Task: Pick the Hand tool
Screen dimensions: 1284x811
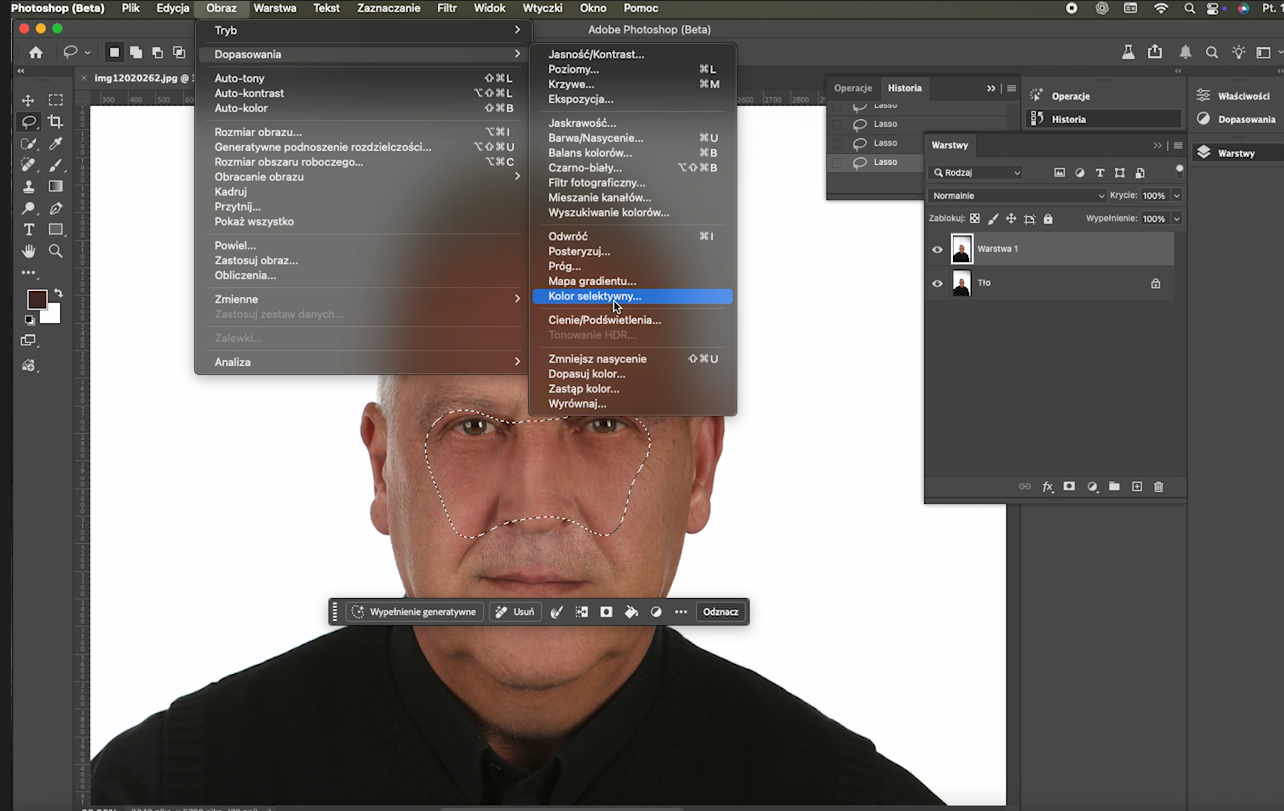Action: (28, 251)
